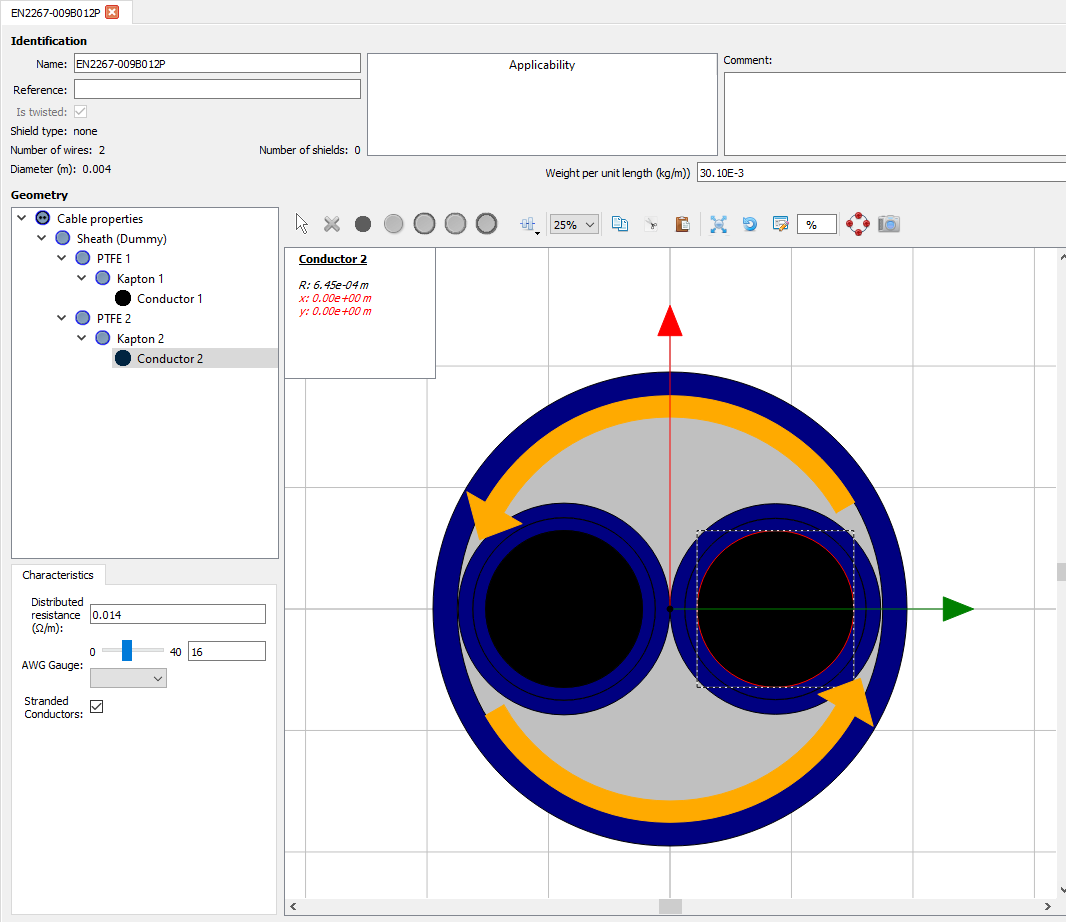Viewport: 1066px width, 922px height.
Task: Click the Distributed resistance input field
Action: [x=178, y=614]
